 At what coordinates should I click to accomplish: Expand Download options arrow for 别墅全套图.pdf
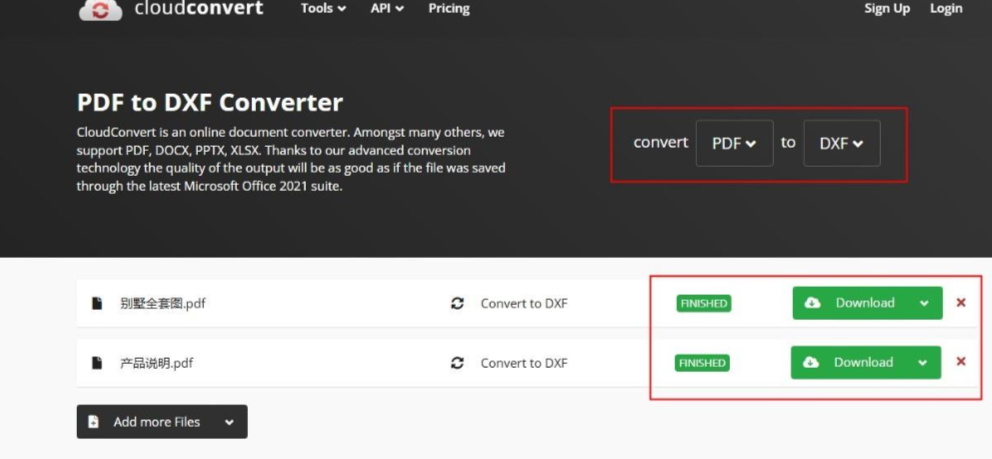(924, 303)
